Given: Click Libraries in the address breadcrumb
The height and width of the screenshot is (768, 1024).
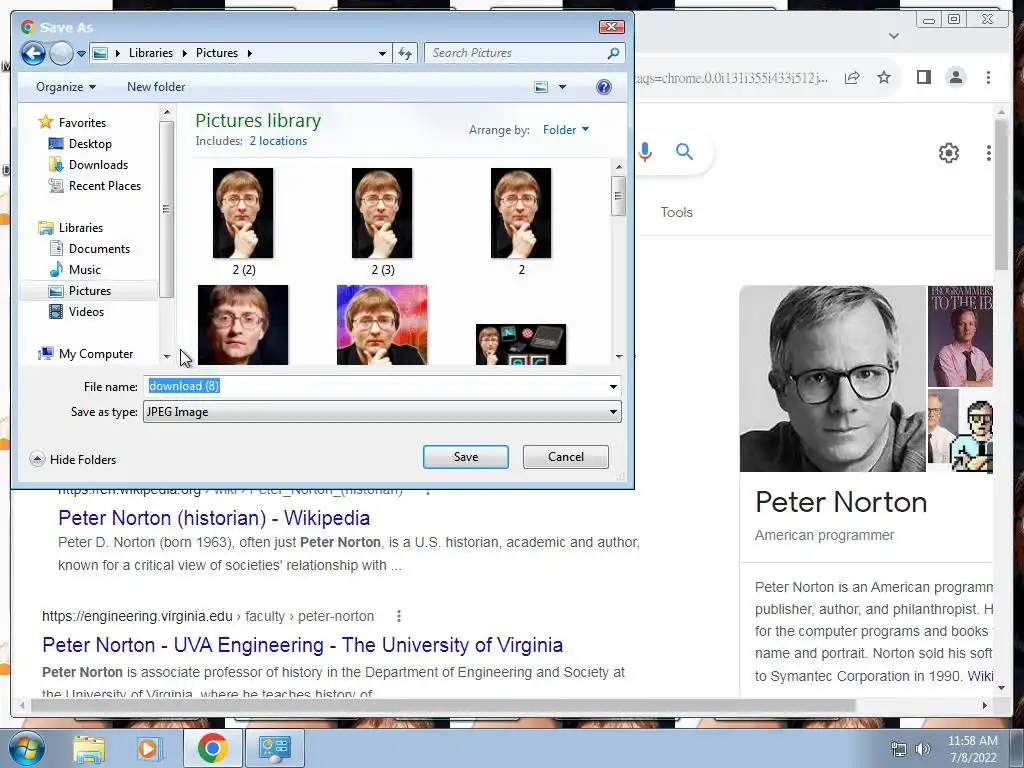Looking at the screenshot, I should click(x=151, y=53).
